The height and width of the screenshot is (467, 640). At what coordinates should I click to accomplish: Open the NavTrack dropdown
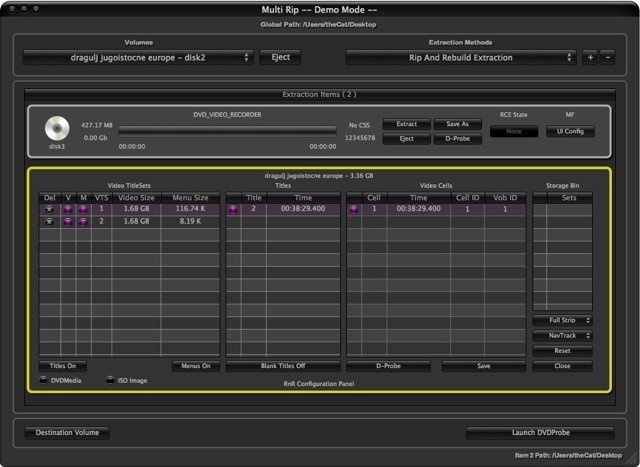point(562,336)
